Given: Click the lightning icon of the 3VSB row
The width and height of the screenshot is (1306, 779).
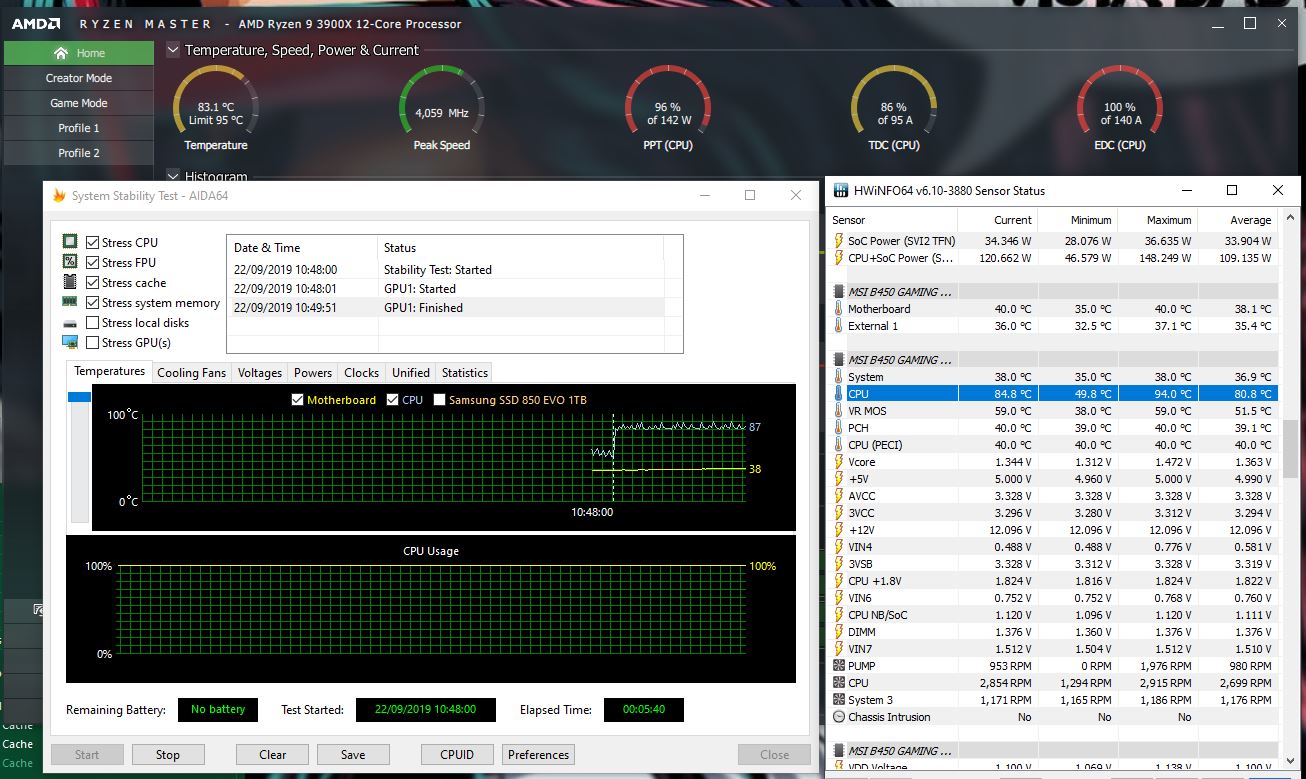Looking at the screenshot, I should pos(838,564).
